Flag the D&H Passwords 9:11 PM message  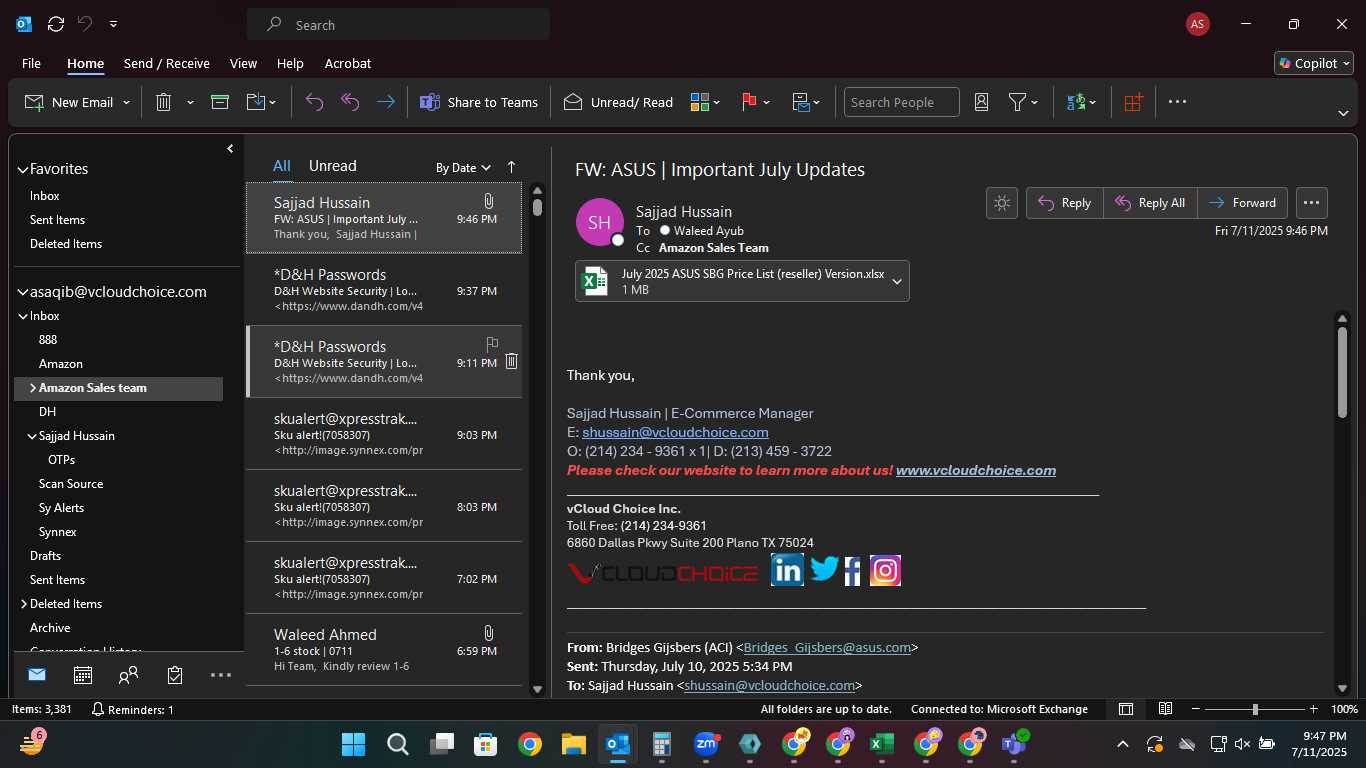pos(492,344)
